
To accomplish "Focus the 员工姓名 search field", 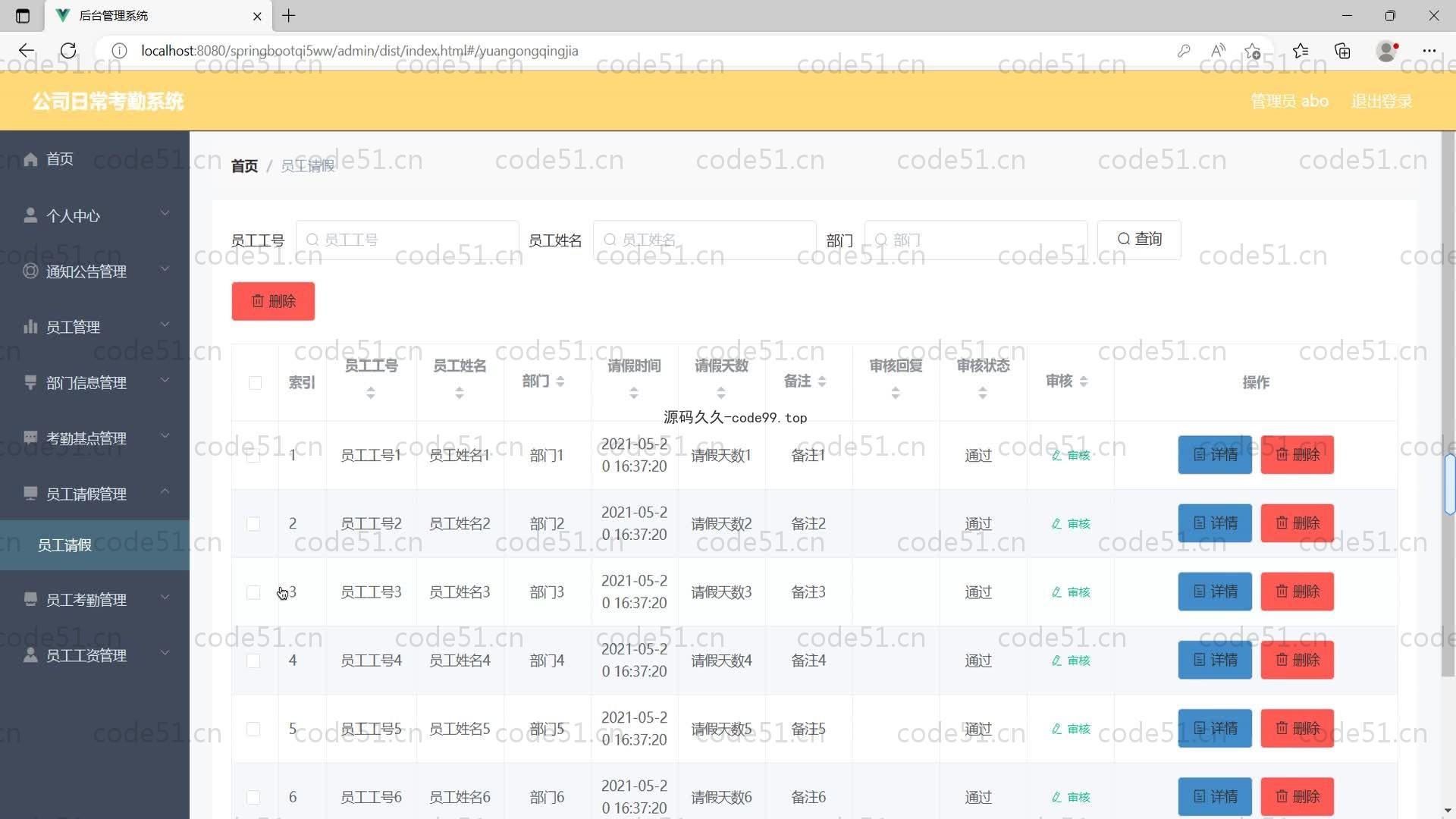I will tap(704, 240).
